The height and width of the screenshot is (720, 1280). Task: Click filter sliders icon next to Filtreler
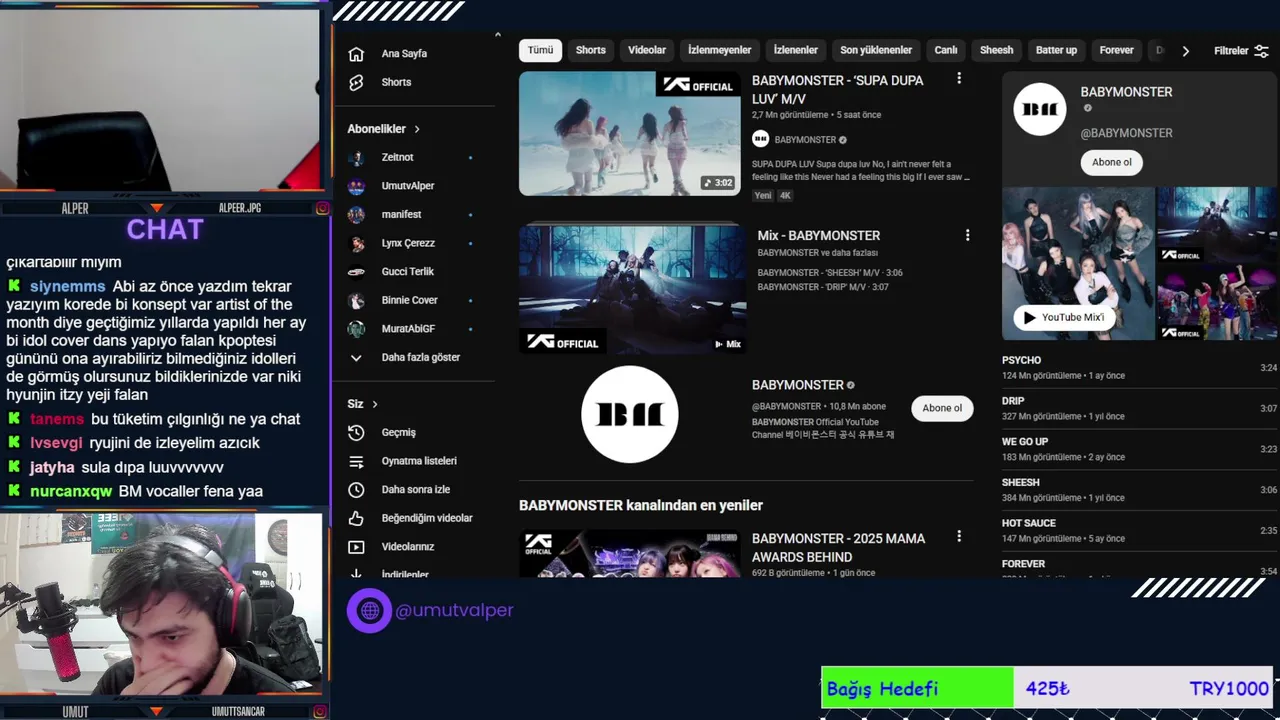coord(1261,51)
